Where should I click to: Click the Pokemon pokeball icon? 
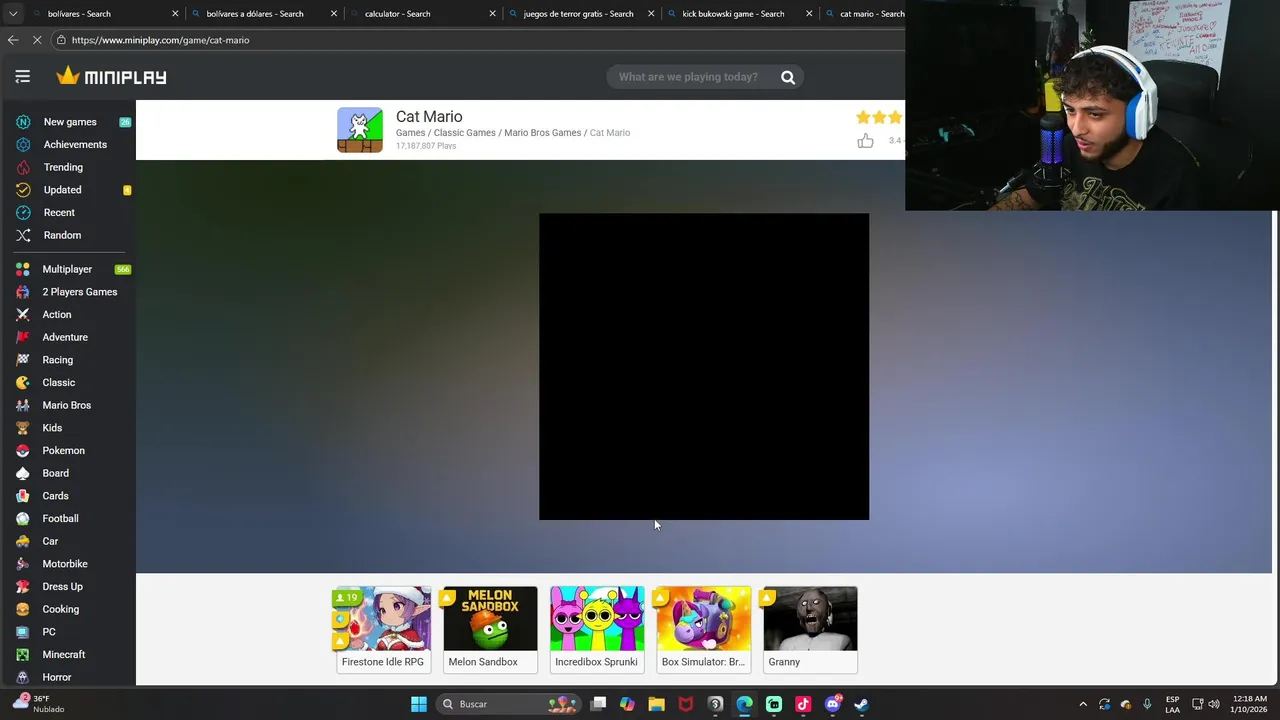(23, 451)
